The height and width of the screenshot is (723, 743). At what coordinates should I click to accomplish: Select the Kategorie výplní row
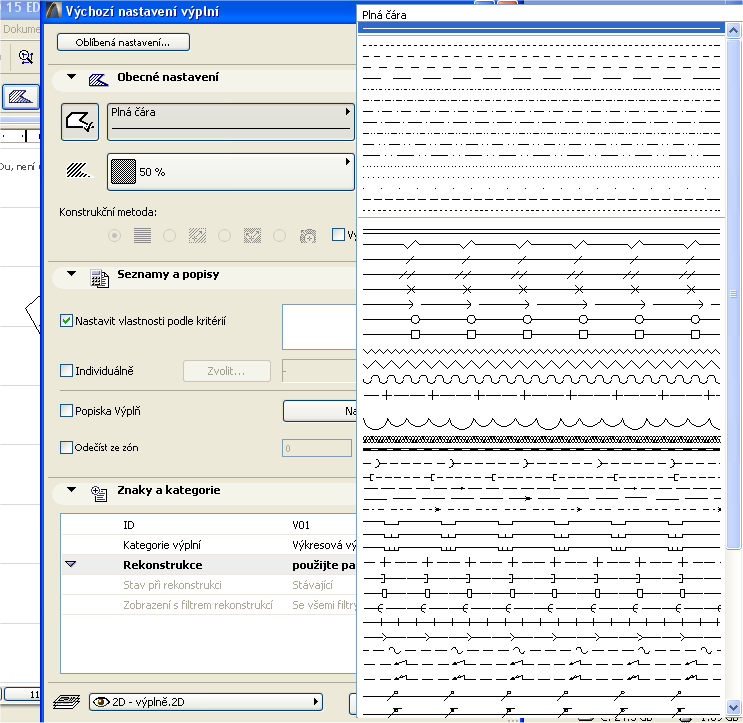pos(209,545)
